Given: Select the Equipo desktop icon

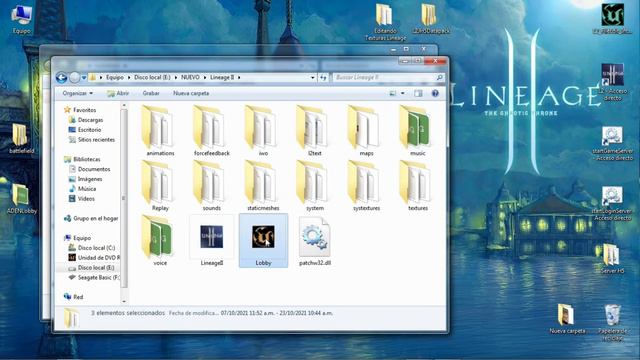Looking at the screenshot, I should pos(21,20).
